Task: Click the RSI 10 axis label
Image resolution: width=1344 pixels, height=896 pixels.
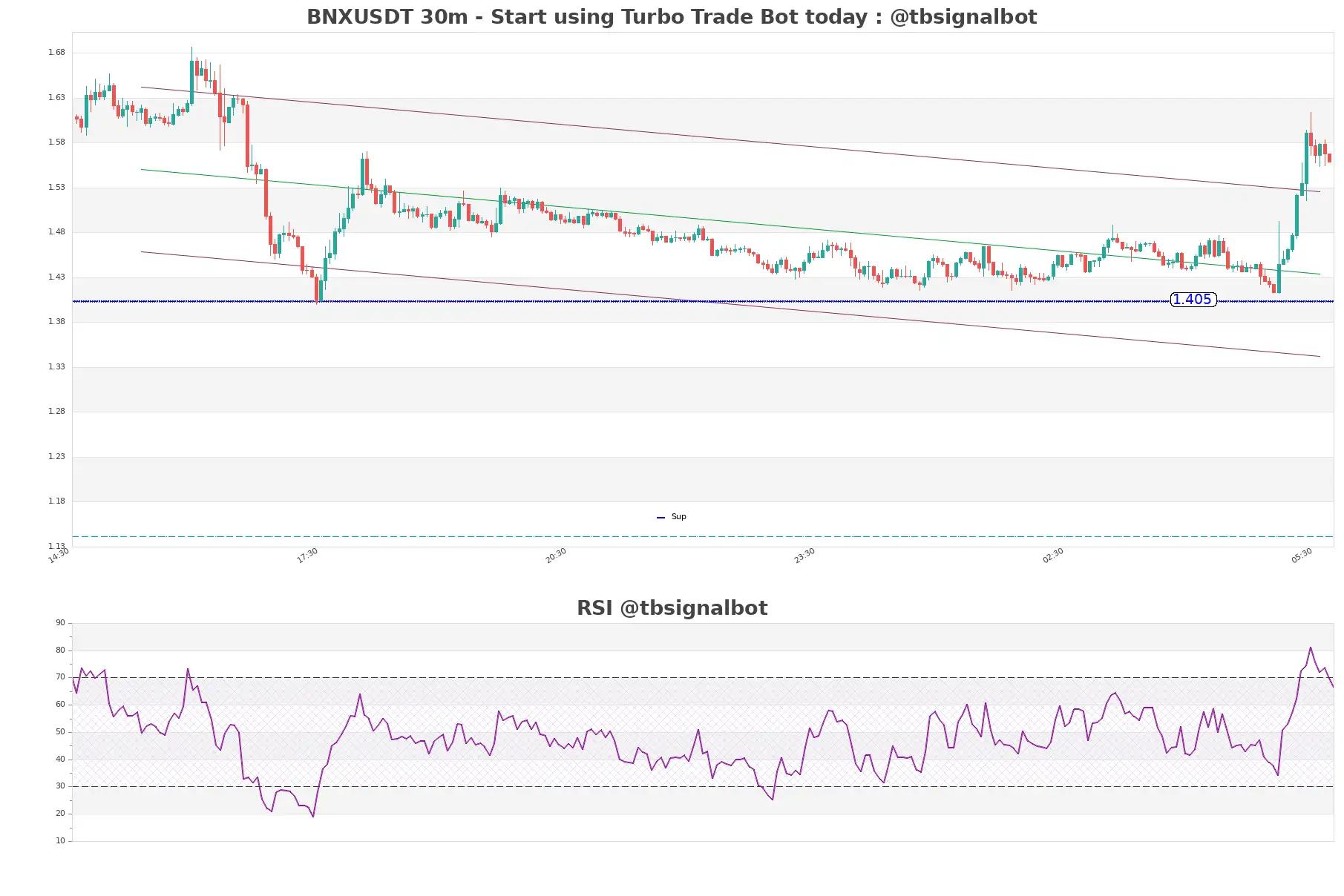Action: tap(60, 840)
